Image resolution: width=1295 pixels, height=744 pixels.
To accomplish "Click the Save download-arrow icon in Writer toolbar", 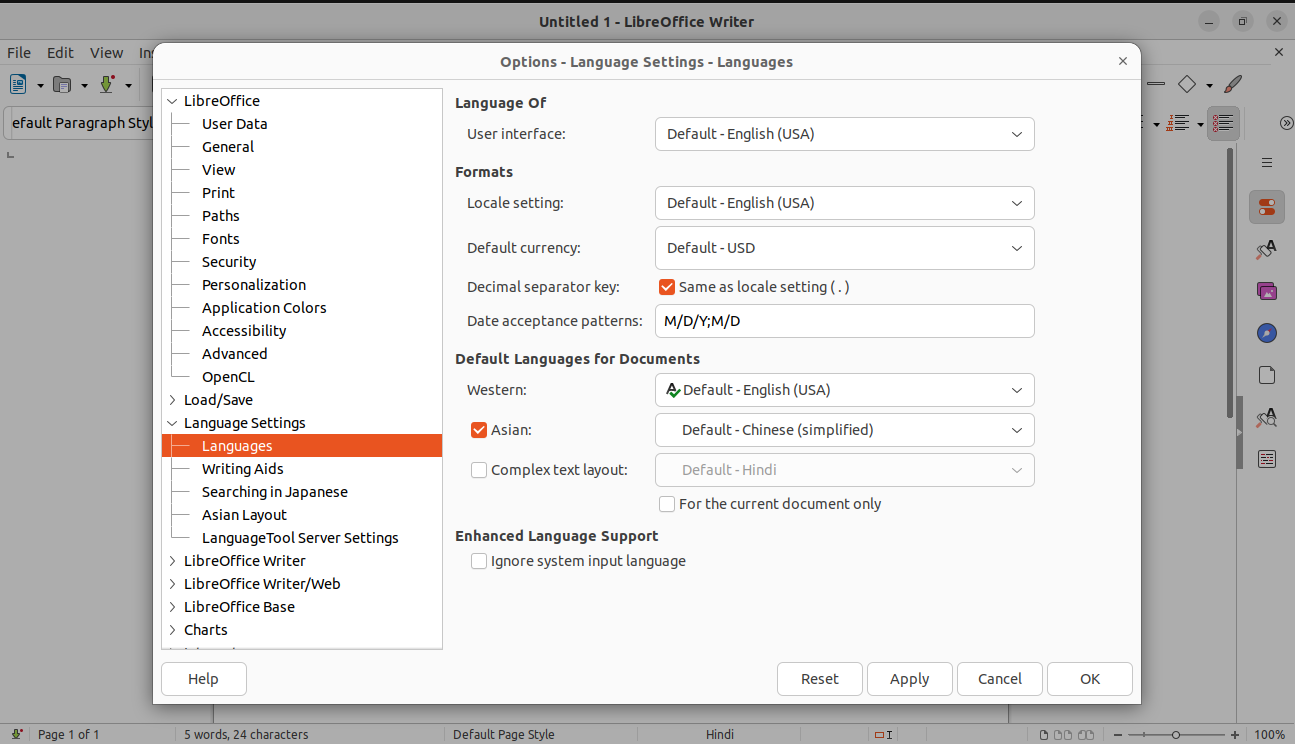I will click(106, 85).
